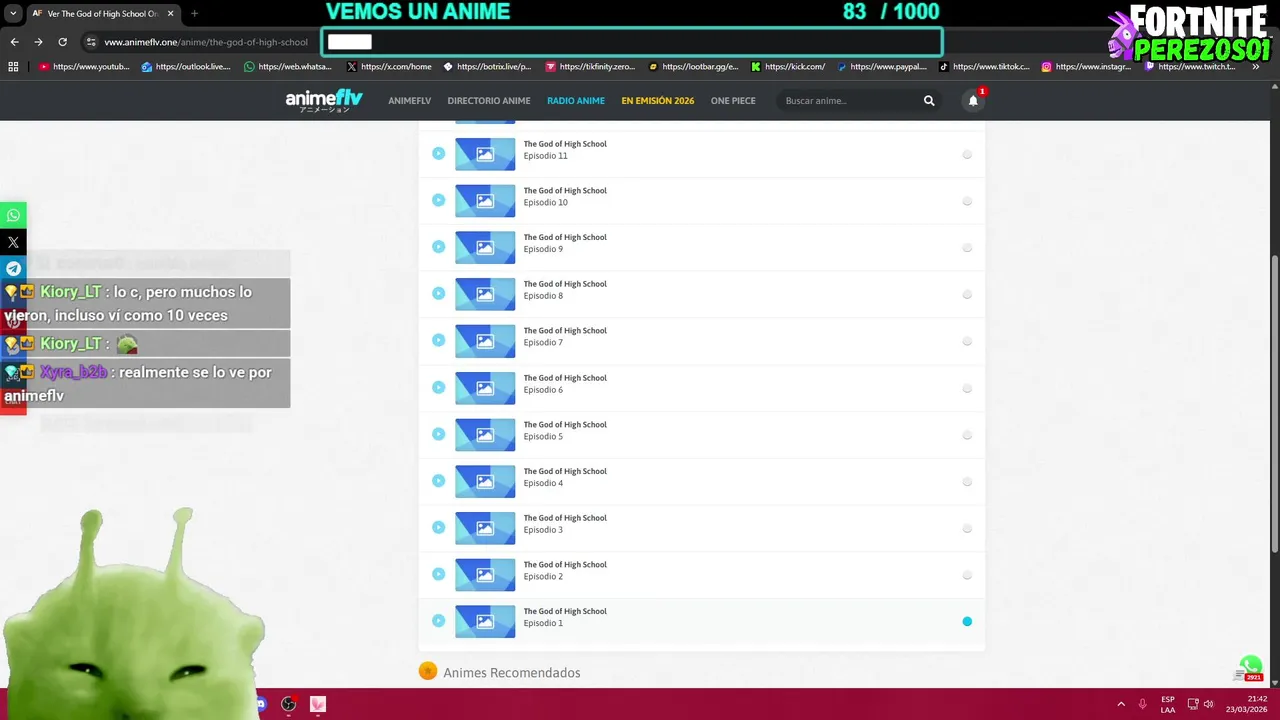This screenshot has width=1280, height=720.
Task: Mark Episodio 9 as watched
Action: pos(967,248)
